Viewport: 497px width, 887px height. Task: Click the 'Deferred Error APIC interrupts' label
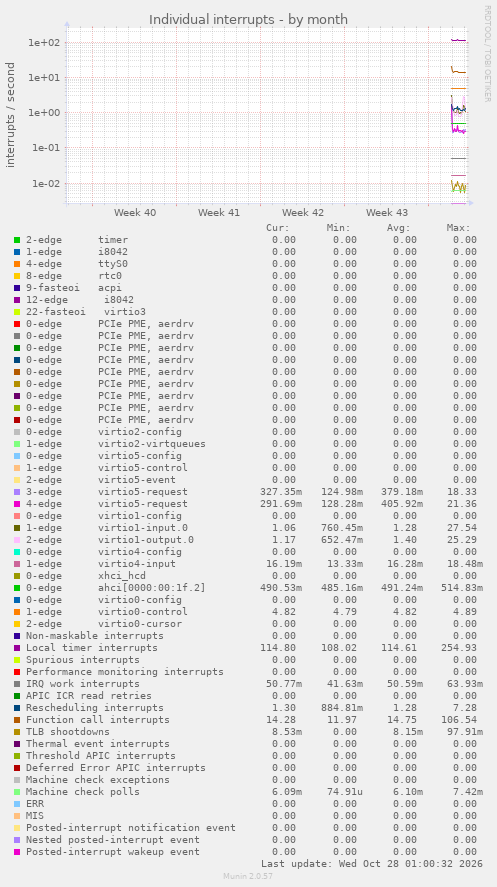pyautogui.click(x=116, y=768)
